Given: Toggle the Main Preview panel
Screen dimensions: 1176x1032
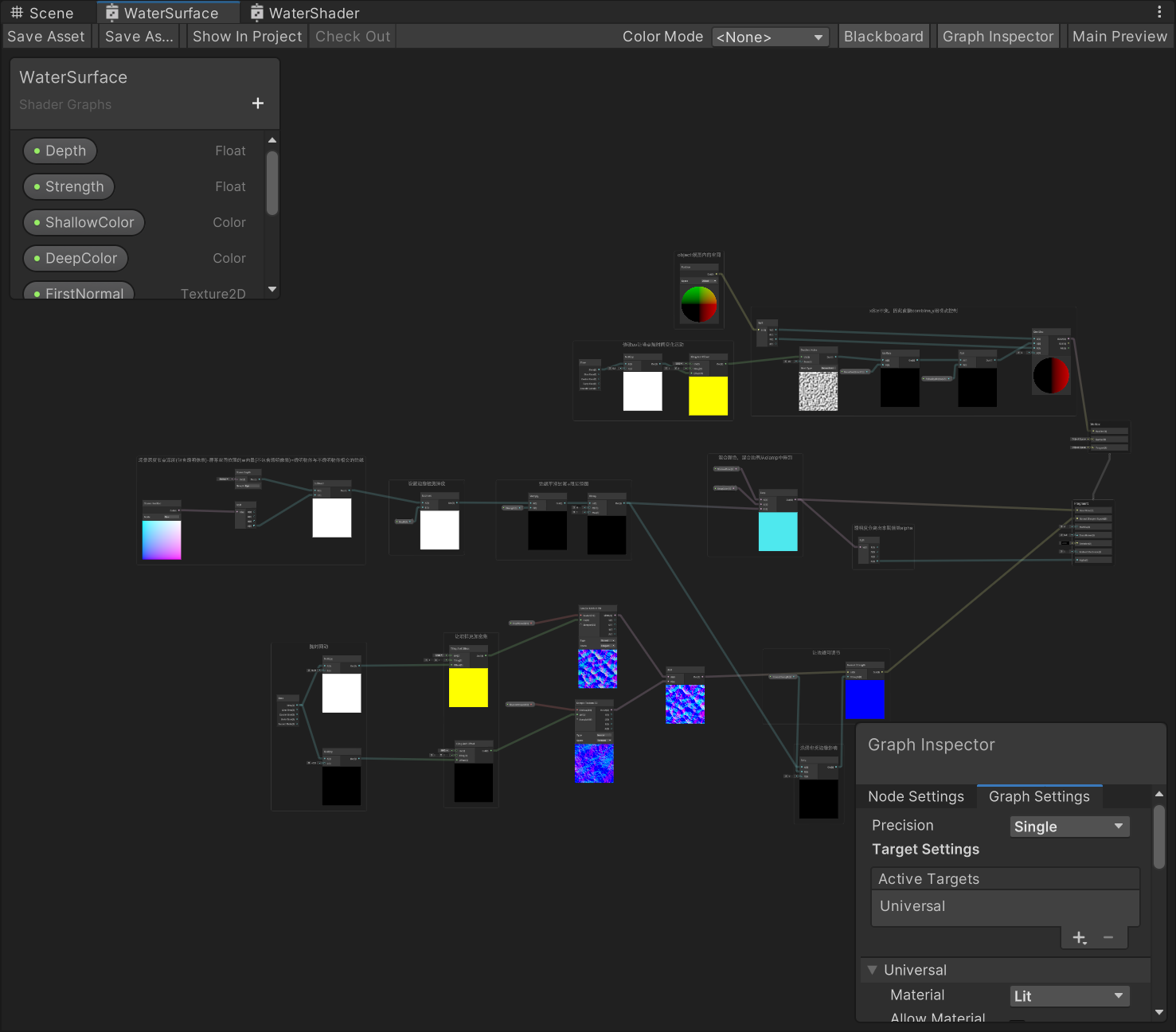Looking at the screenshot, I should [x=1119, y=37].
